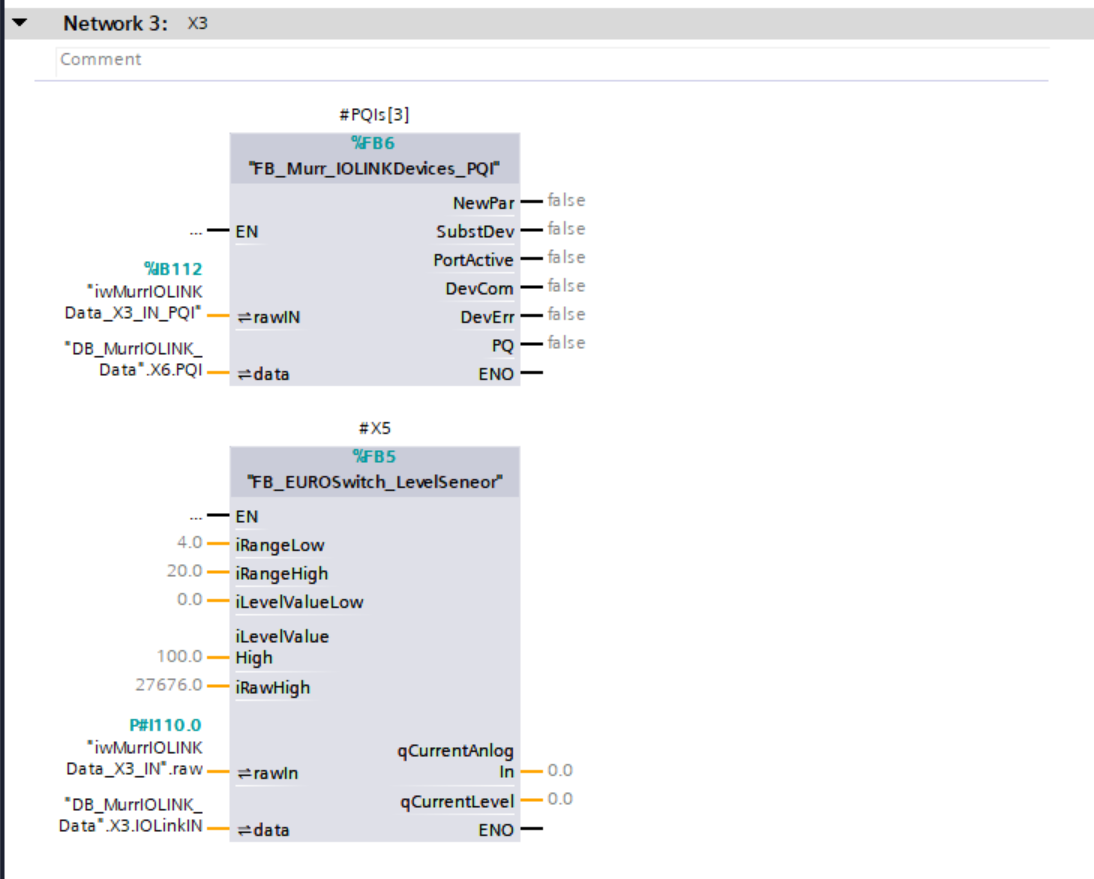Select the P#I110.0 pointer address

(165, 726)
